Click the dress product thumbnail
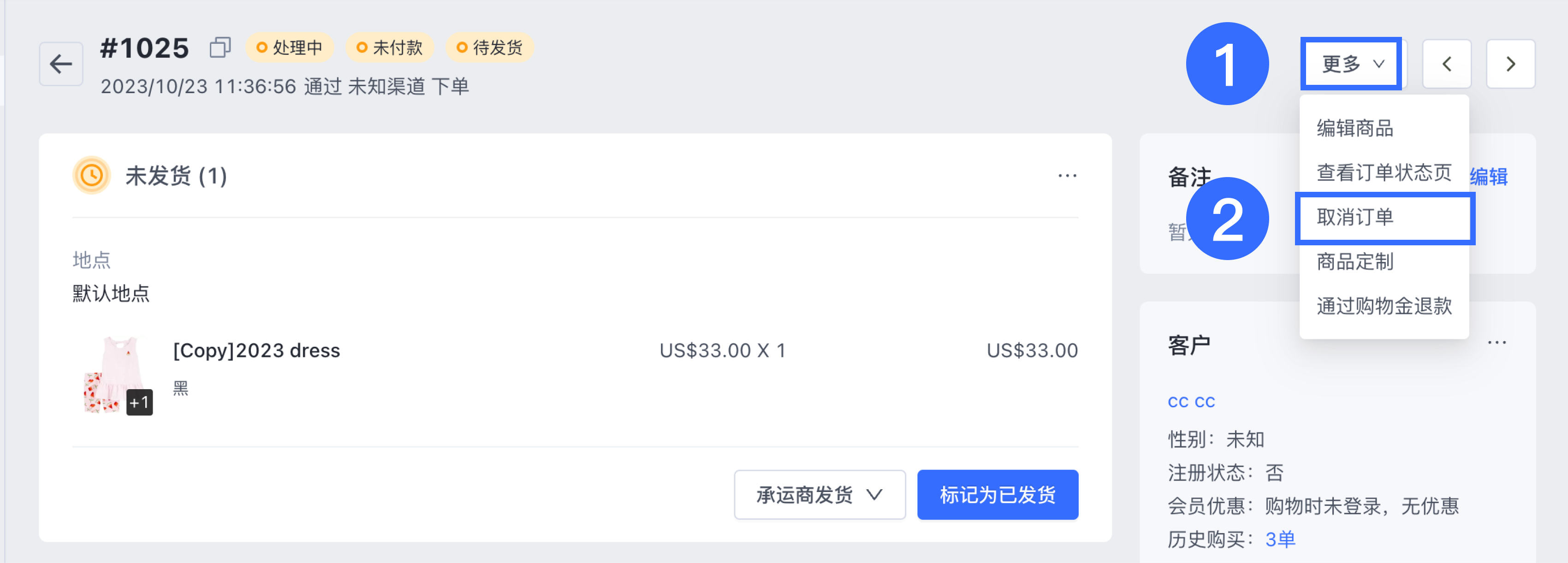This screenshot has height=563, width=1568. (x=113, y=375)
